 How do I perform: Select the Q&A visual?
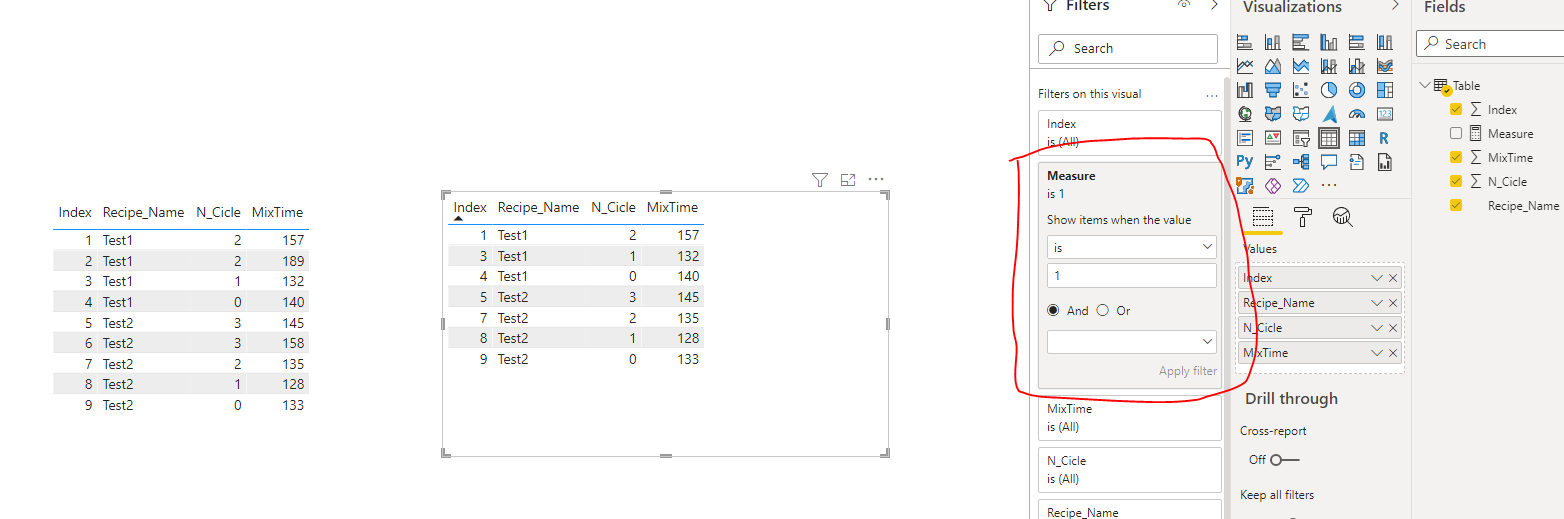1329,161
